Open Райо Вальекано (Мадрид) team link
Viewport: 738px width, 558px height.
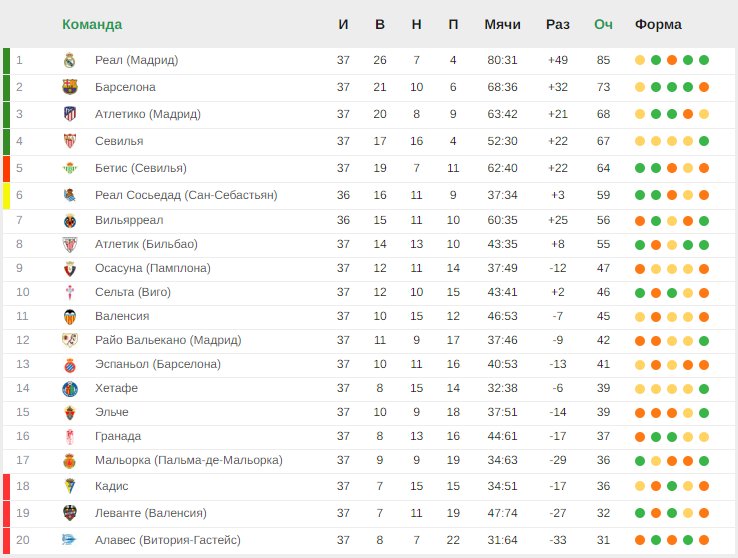click(168, 340)
